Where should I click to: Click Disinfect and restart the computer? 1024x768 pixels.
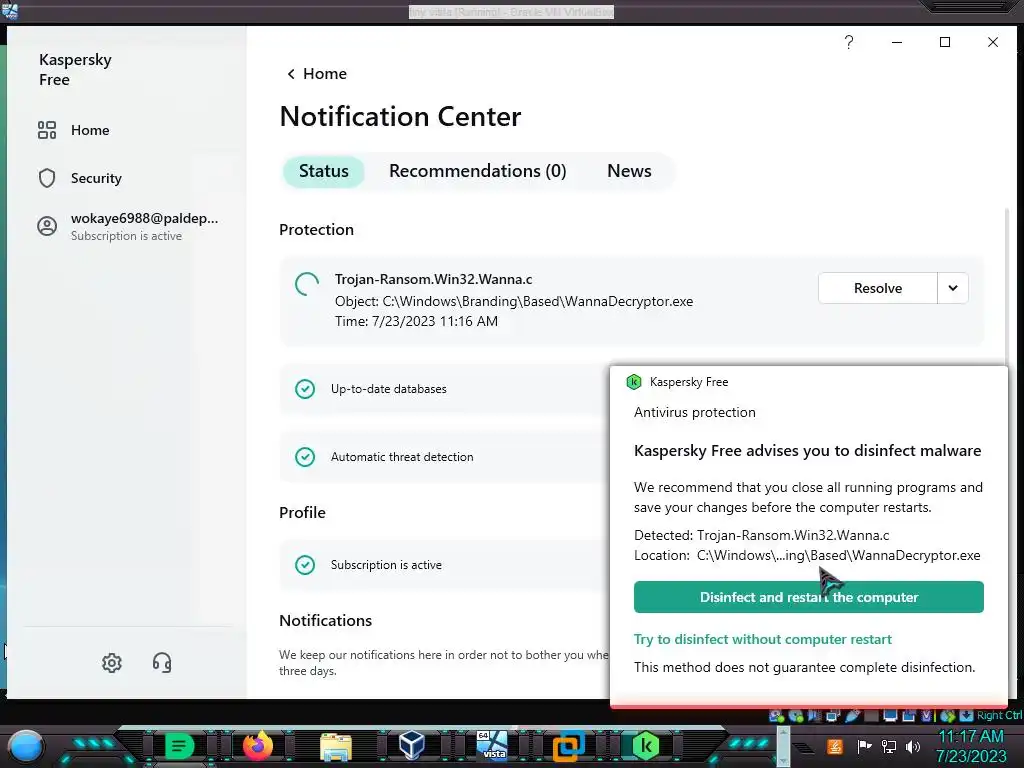point(808,597)
